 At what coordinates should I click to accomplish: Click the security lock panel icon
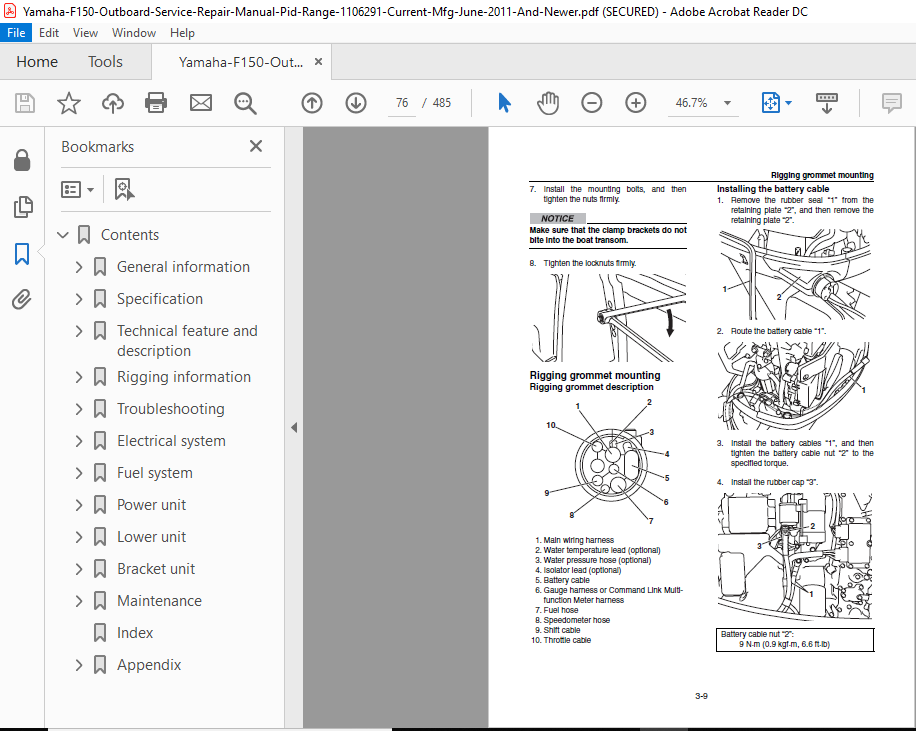point(22,160)
